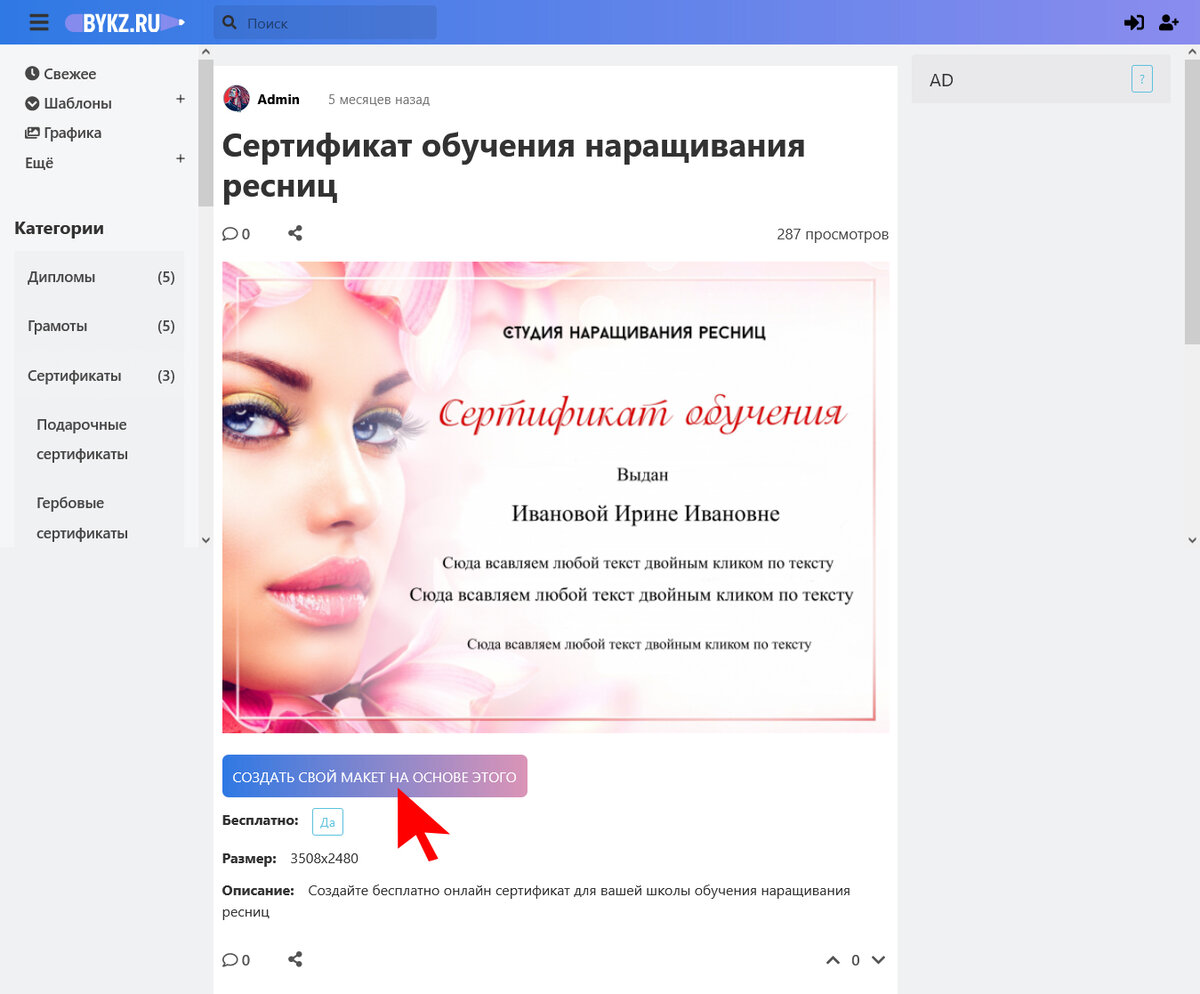Downvote the template with the down arrow
Image resolution: width=1200 pixels, height=994 pixels.
pyautogui.click(x=877, y=959)
